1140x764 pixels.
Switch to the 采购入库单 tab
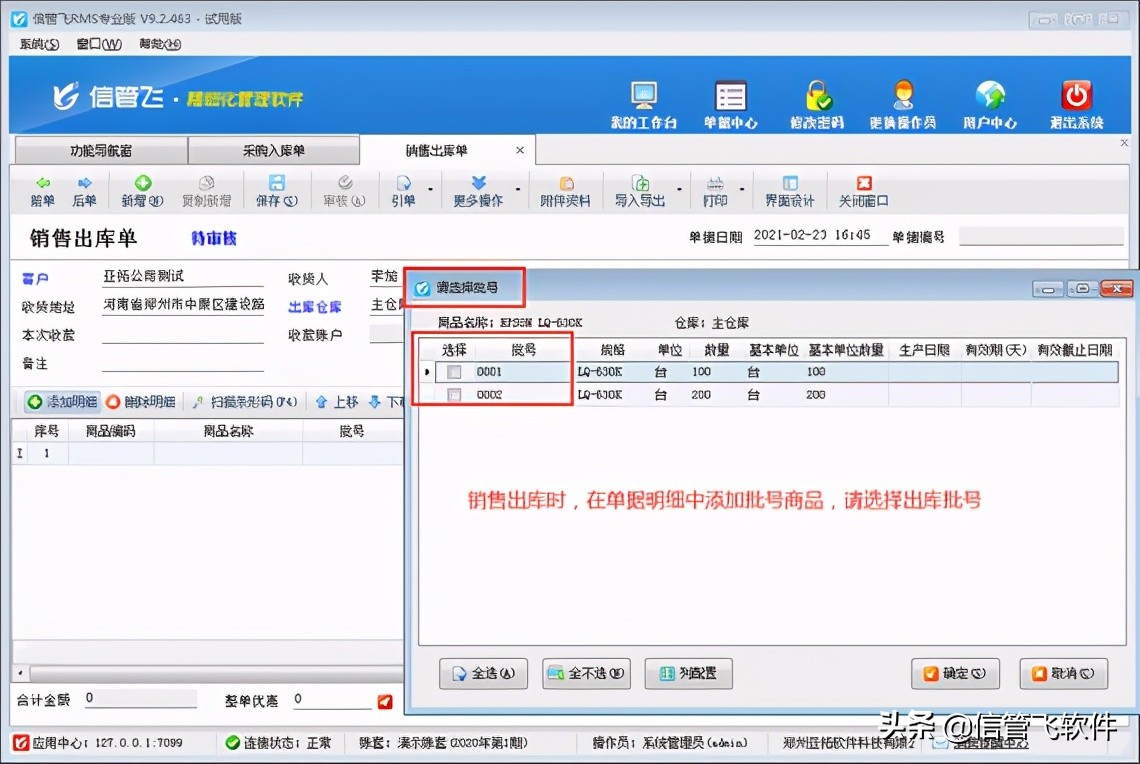click(273, 149)
